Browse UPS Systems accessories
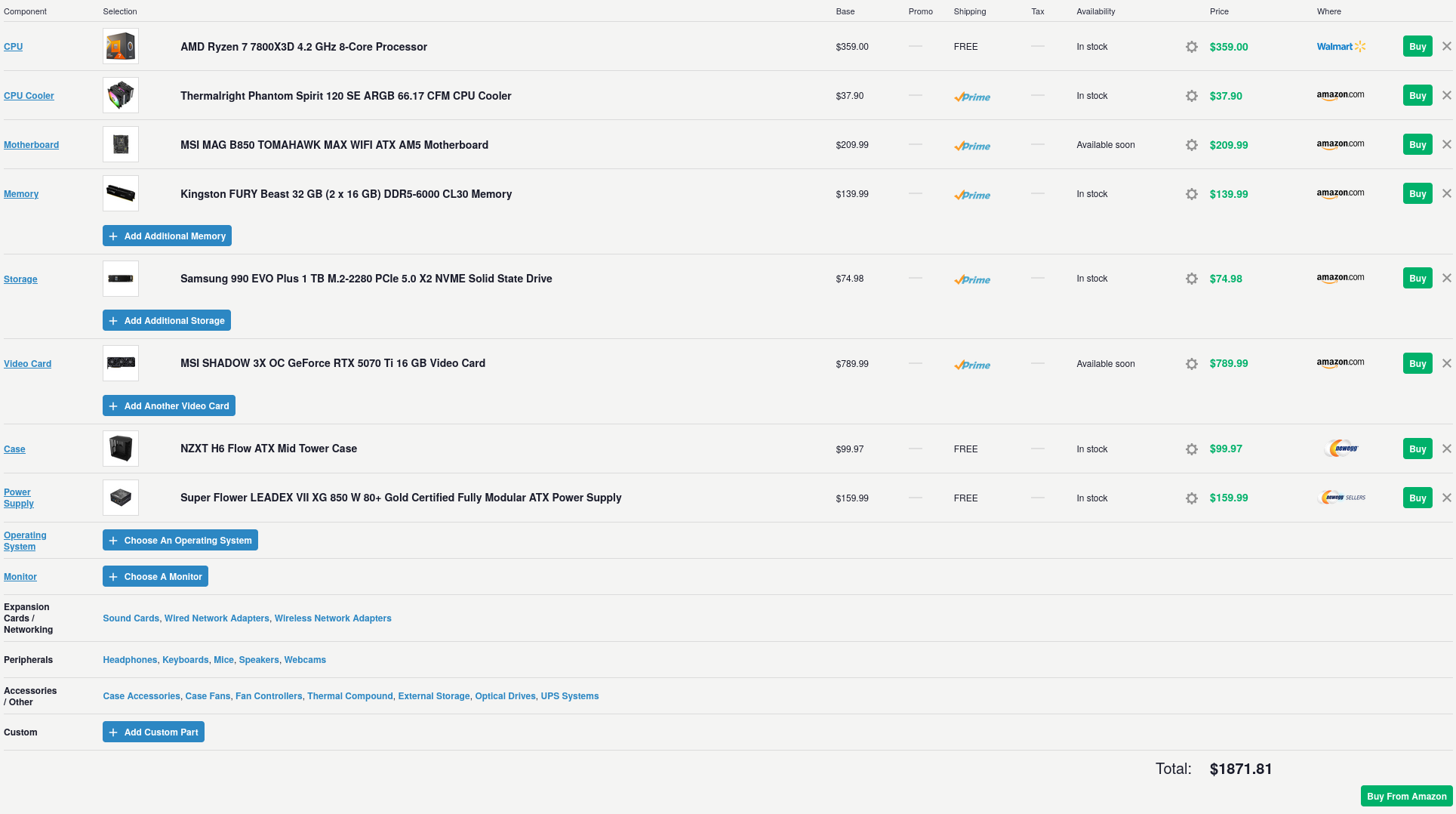 pyautogui.click(x=570, y=696)
